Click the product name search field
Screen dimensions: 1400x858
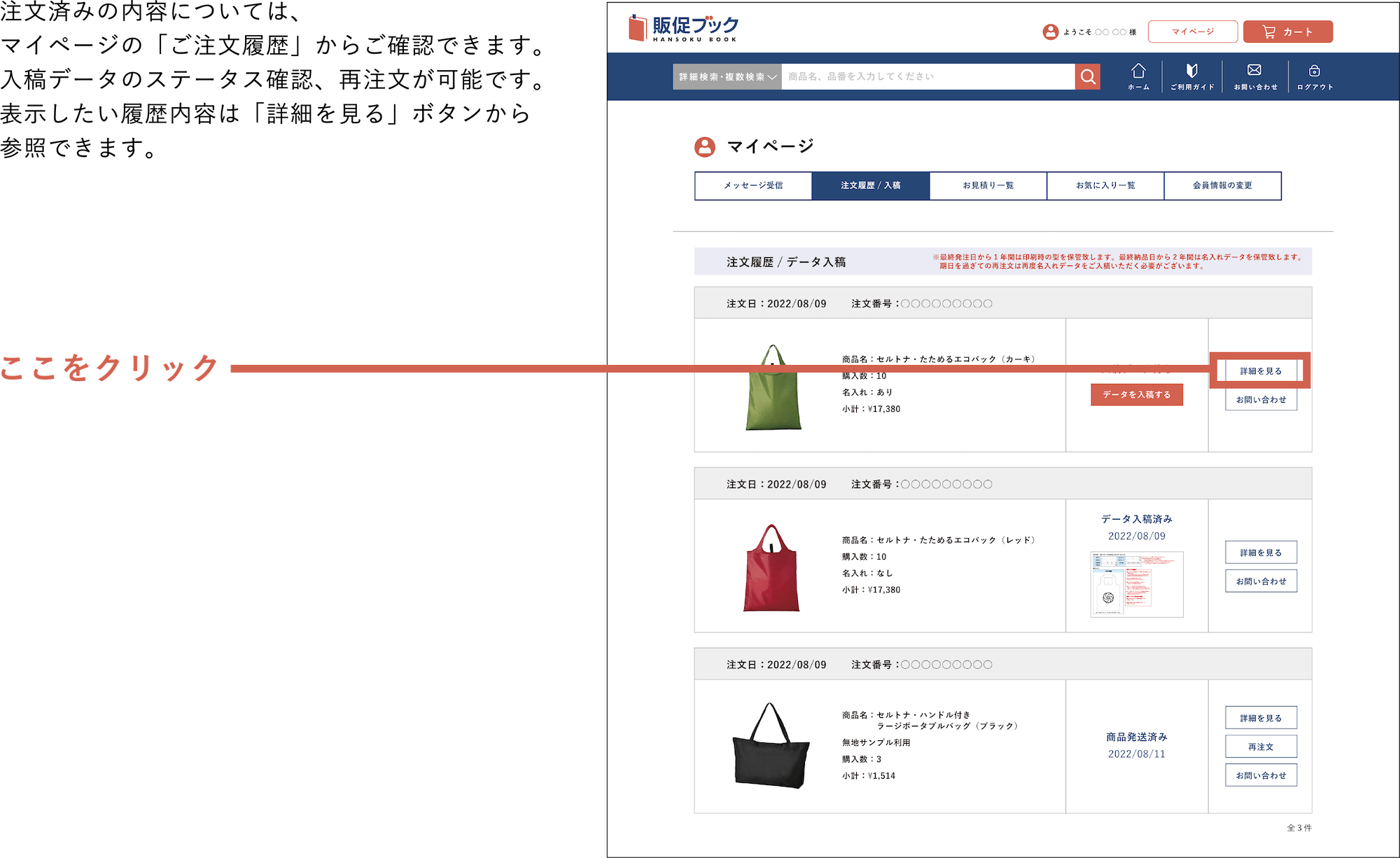point(927,76)
